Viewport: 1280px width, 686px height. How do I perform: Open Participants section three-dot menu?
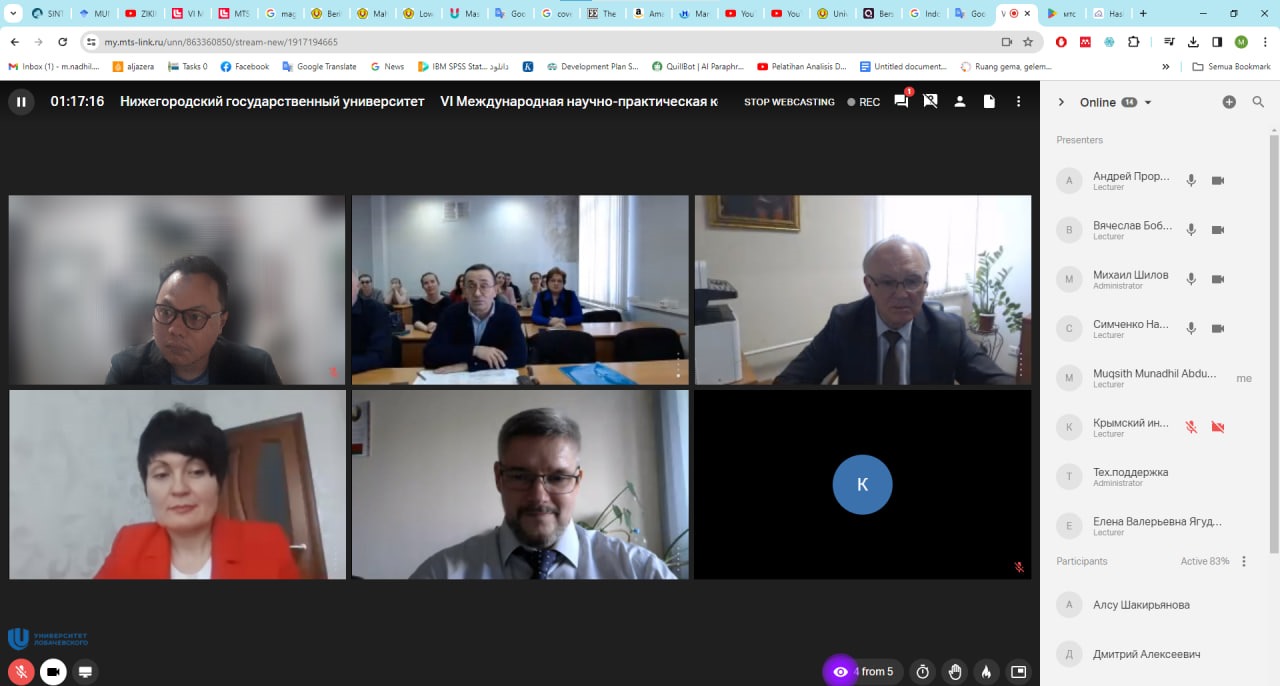click(1244, 561)
